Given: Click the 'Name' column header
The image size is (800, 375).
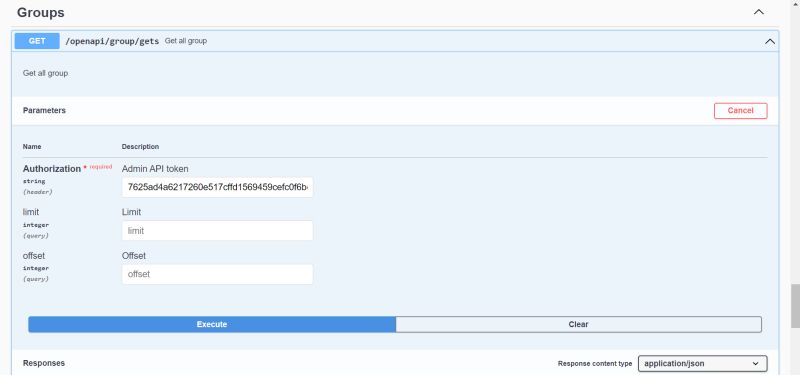Looking at the screenshot, I should click(32, 146).
